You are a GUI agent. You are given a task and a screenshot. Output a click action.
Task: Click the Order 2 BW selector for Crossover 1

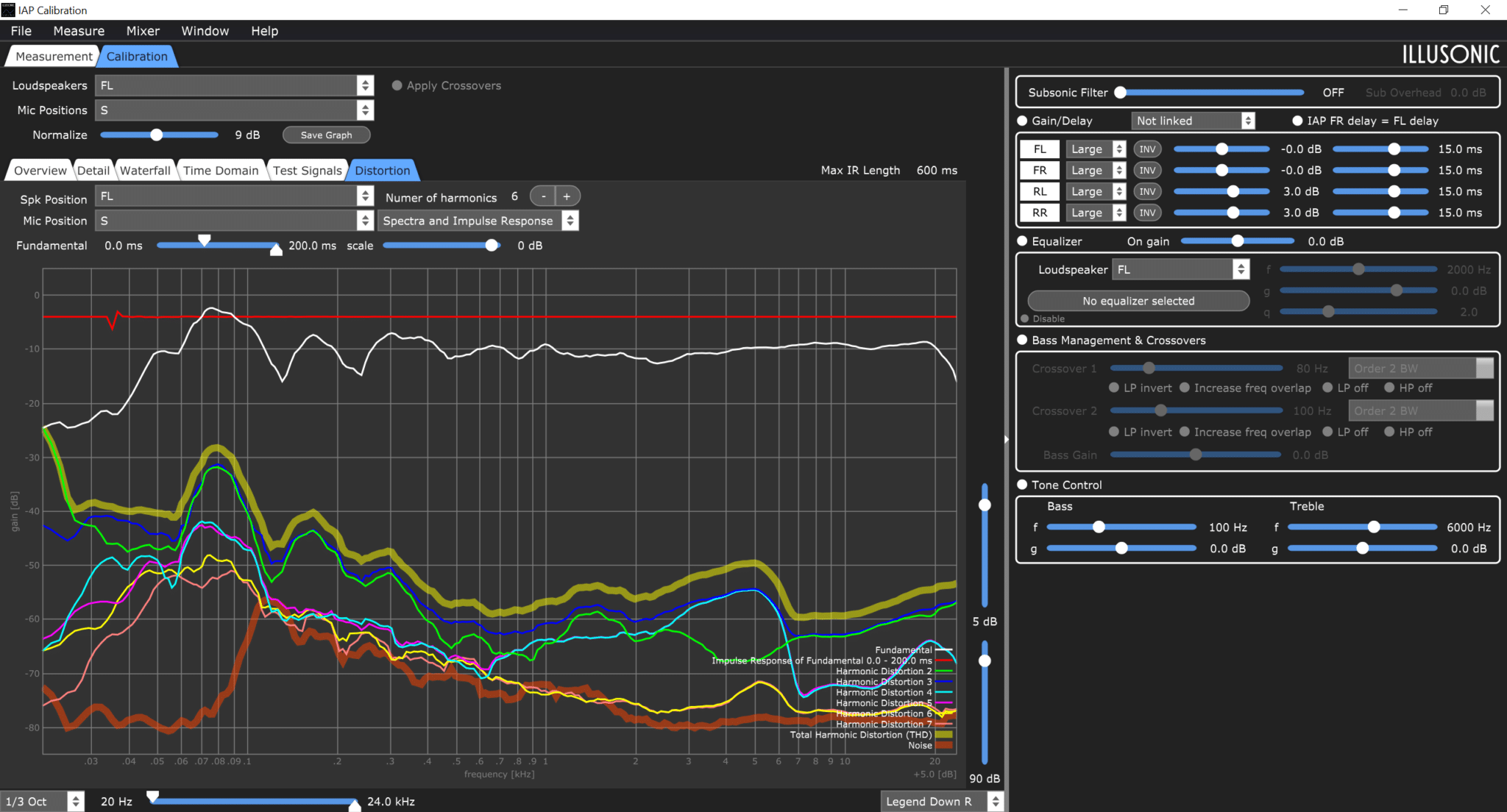(x=1421, y=368)
